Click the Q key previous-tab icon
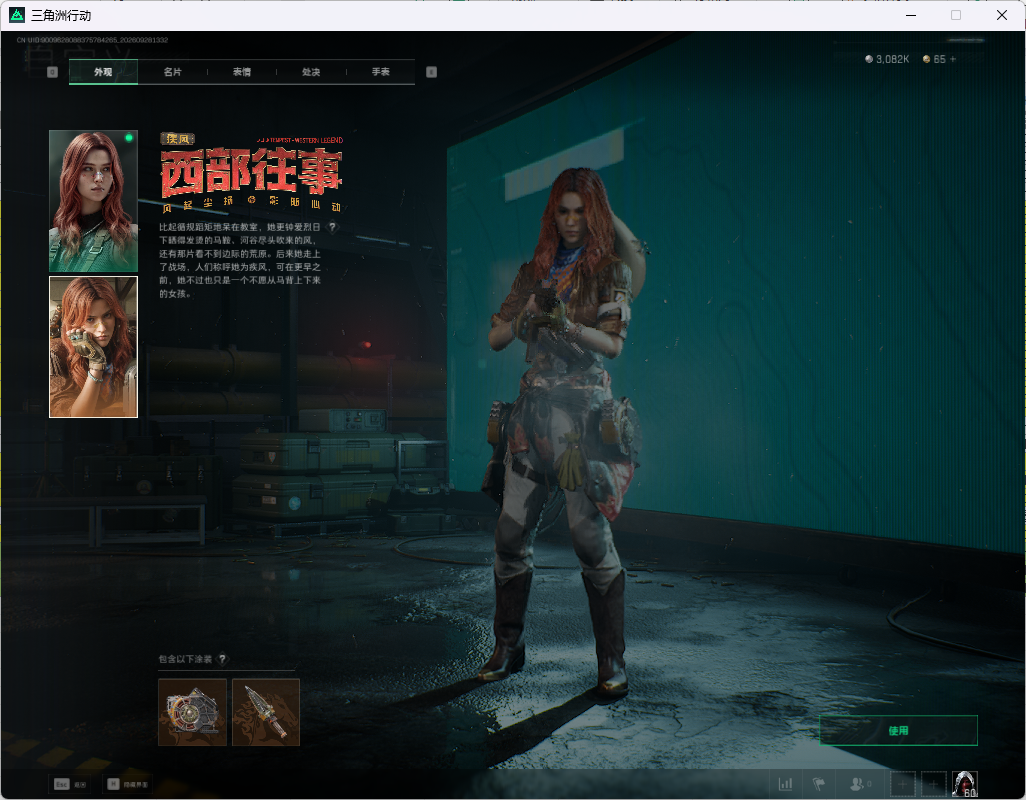Viewport: 1026px width, 800px height. coord(52,72)
